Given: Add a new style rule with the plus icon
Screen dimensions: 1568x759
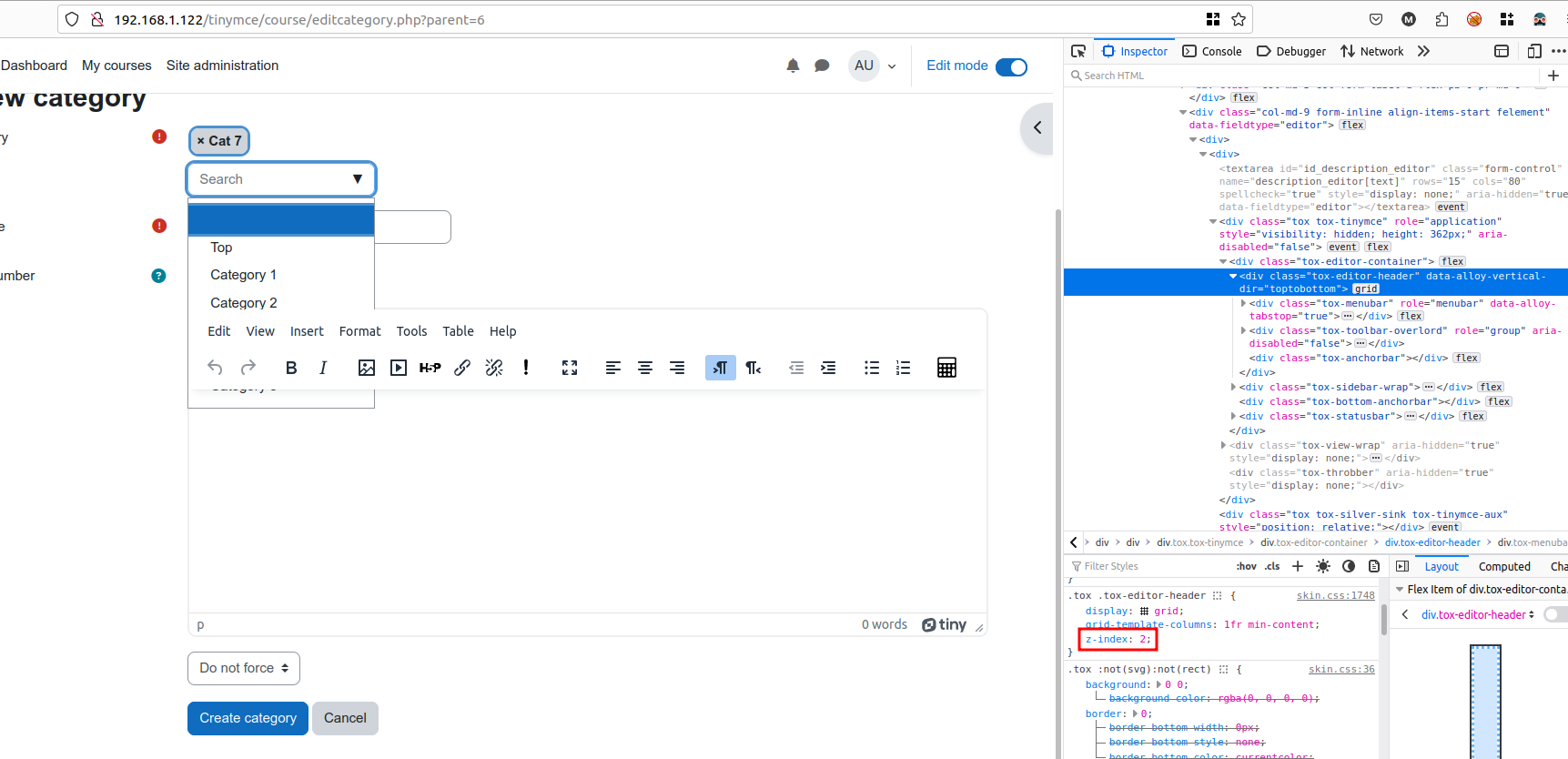Looking at the screenshot, I should click(x=1298, y=566).
